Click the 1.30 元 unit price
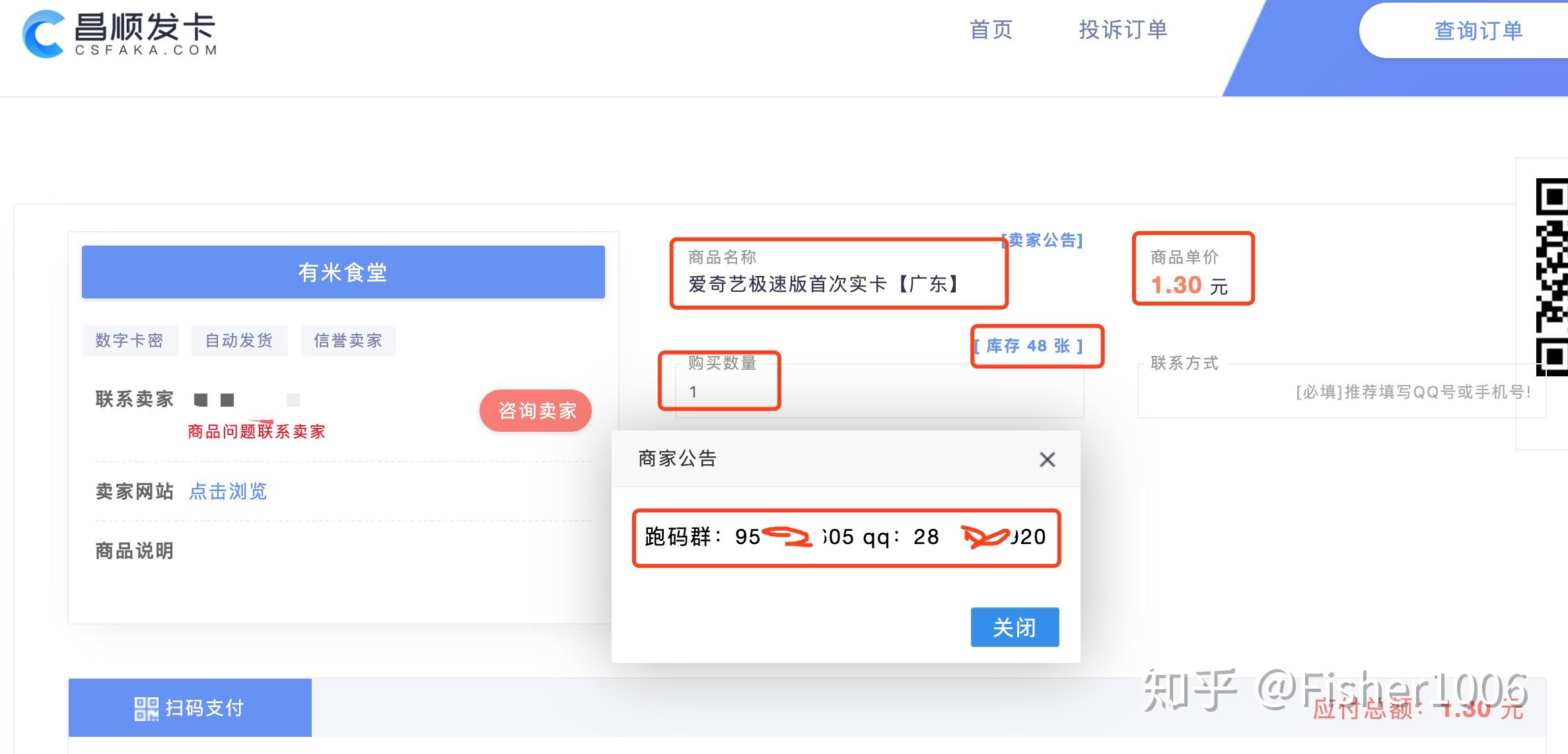The image size is (1568, 754). tap(1189, 285)
